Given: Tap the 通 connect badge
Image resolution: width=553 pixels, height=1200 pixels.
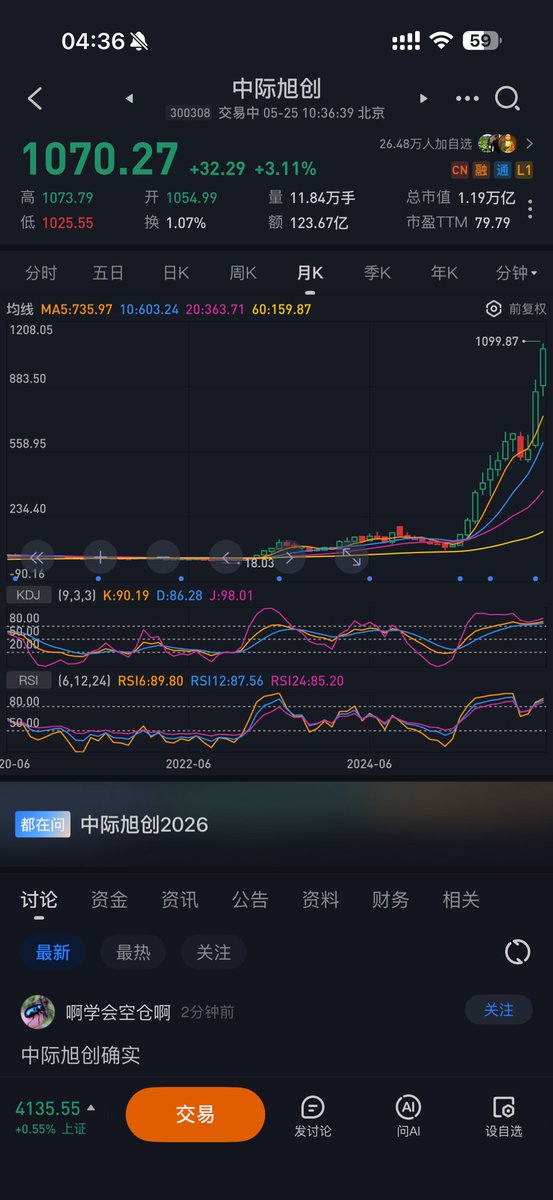Looking at the screenshot, I should point(505,170).
